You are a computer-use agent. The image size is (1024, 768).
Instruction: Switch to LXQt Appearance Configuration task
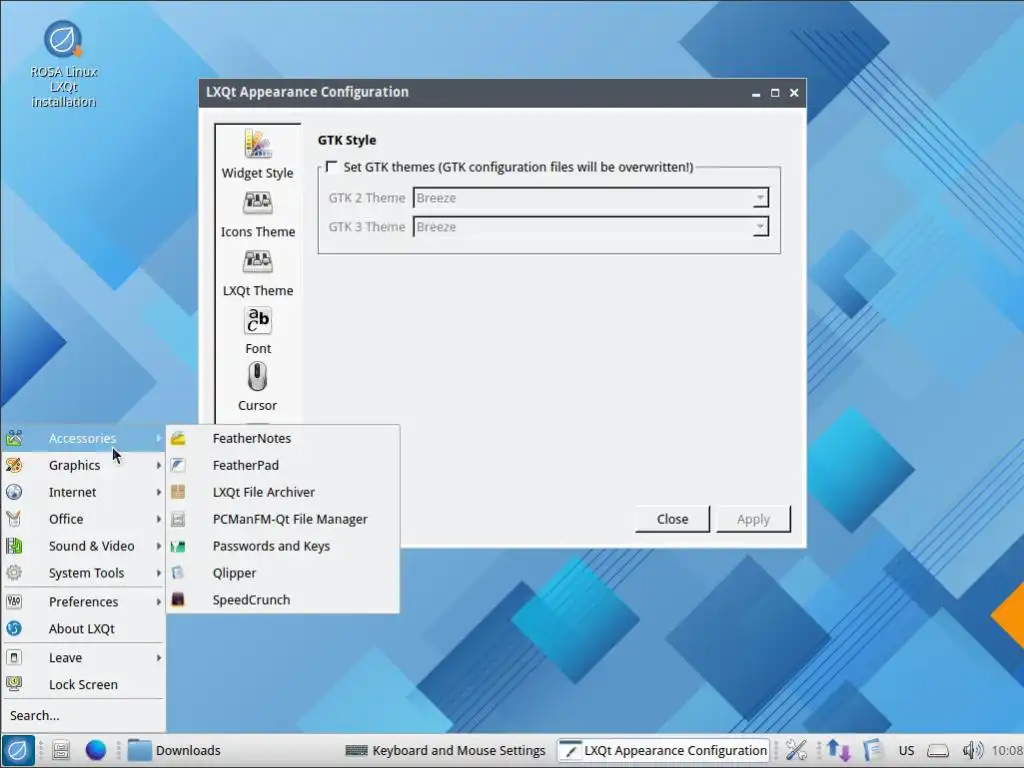[x=664, y=750]
